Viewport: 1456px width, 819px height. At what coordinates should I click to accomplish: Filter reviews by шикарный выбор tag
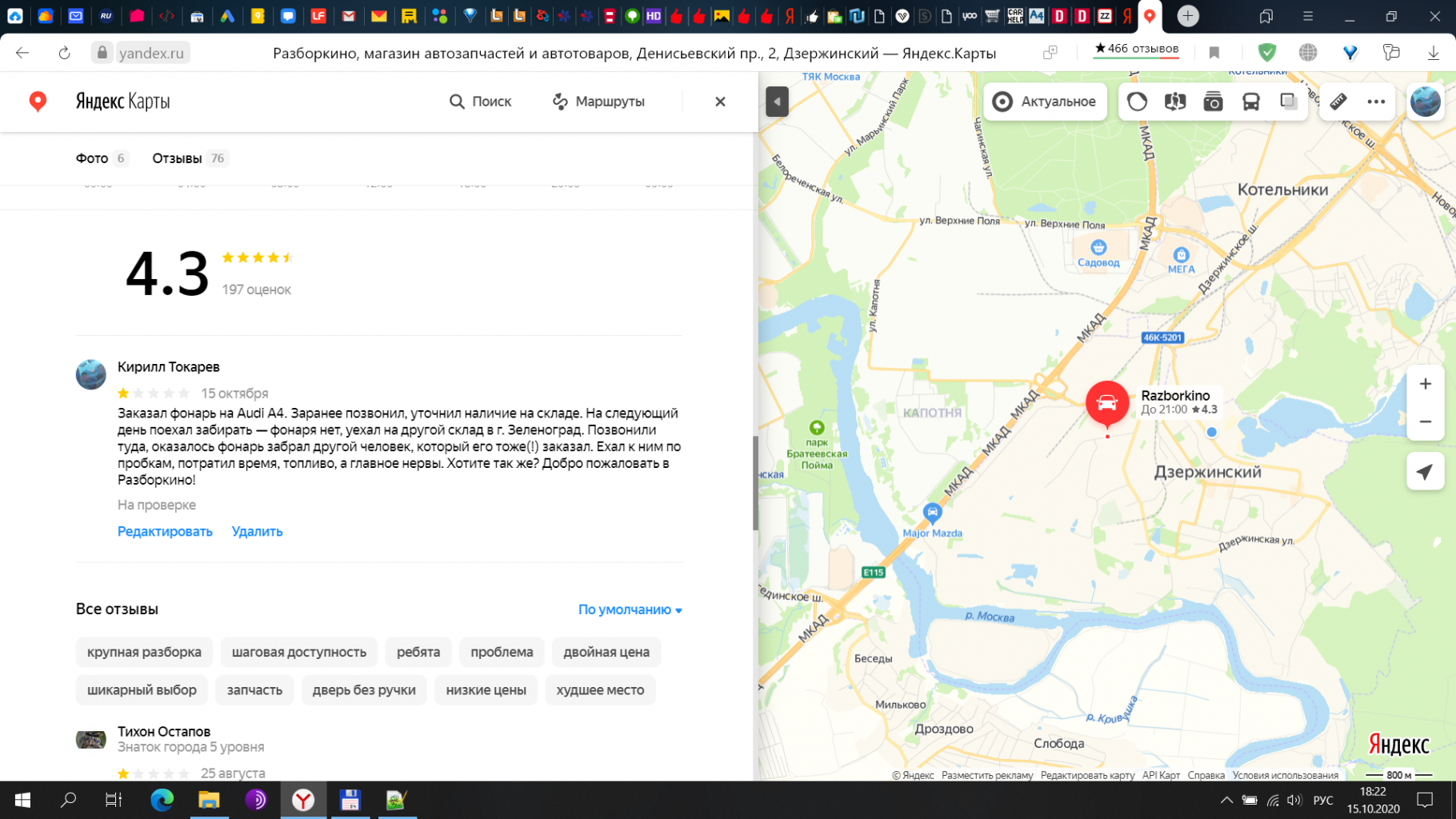tap(142, 690)
